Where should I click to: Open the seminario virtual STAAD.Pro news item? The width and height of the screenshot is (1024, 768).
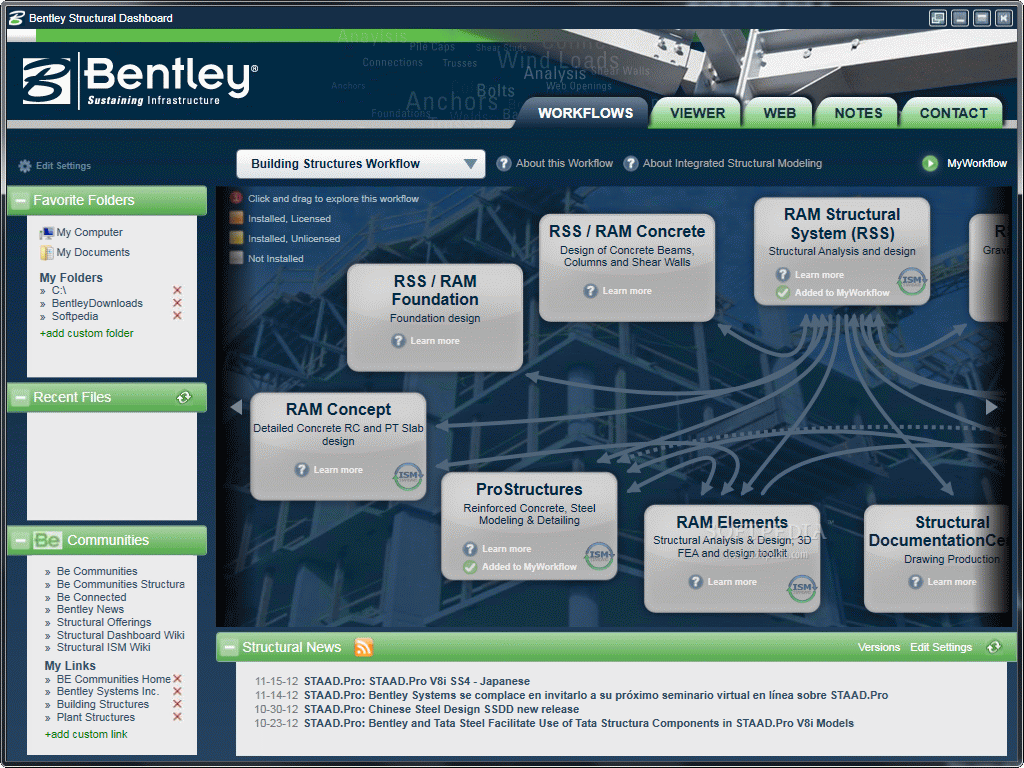[596, 696]
